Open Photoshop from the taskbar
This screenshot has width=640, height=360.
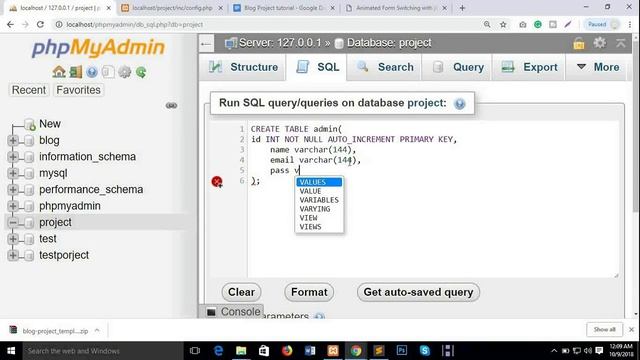click(402, 351)
